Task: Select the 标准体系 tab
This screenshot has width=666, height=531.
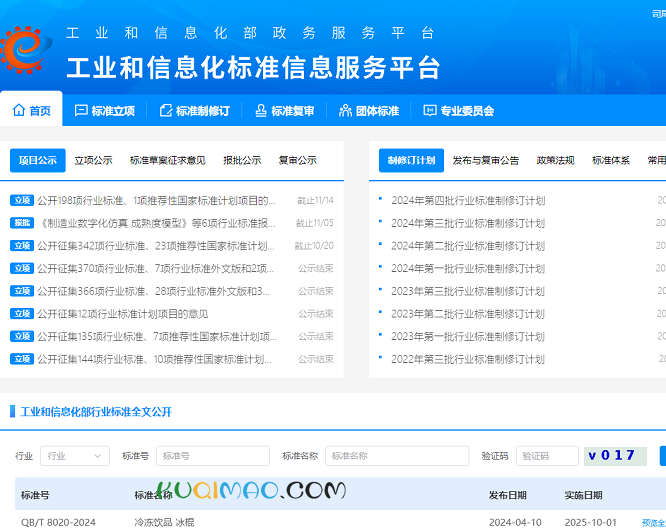Action: pyautogui.click(x=611, y=160)
